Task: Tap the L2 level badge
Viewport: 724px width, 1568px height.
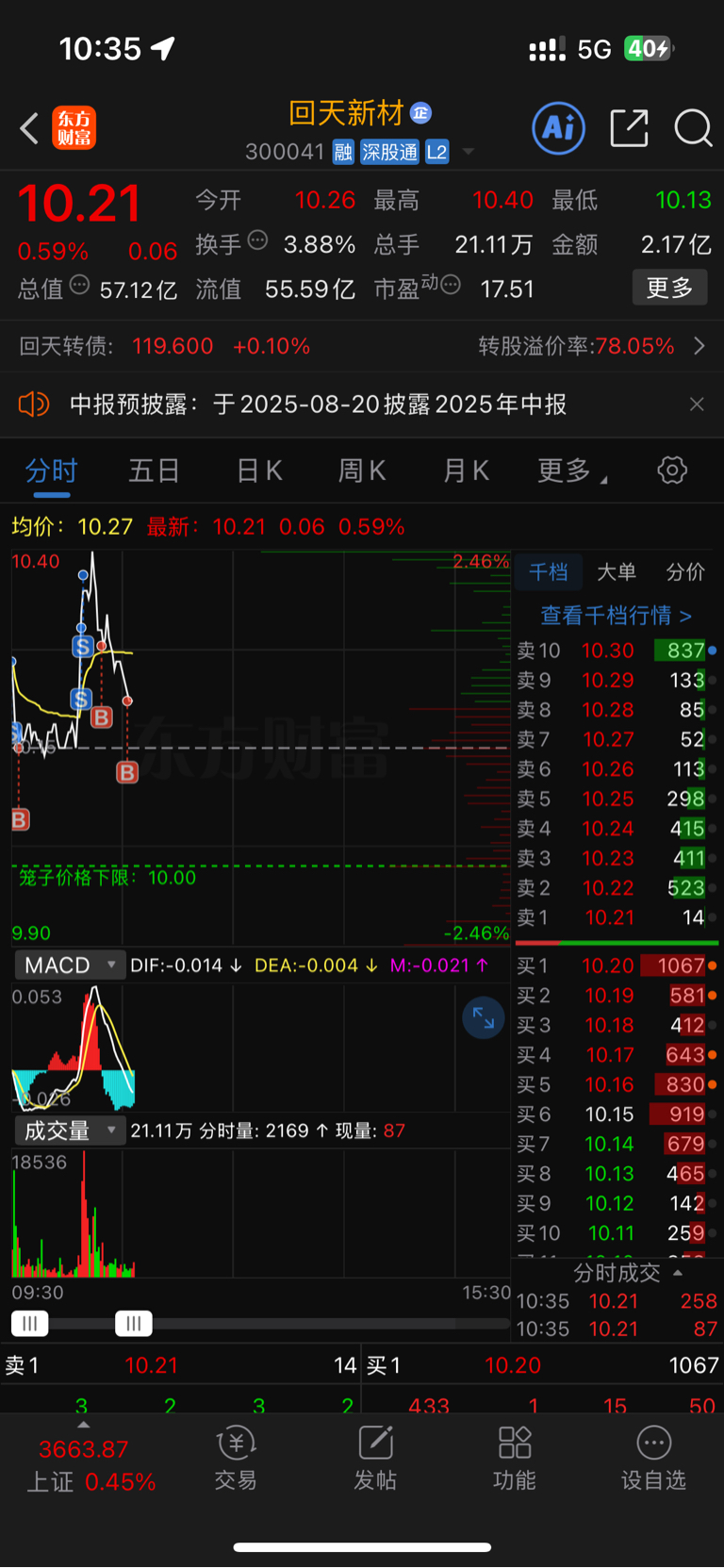Action: (436, 152)
